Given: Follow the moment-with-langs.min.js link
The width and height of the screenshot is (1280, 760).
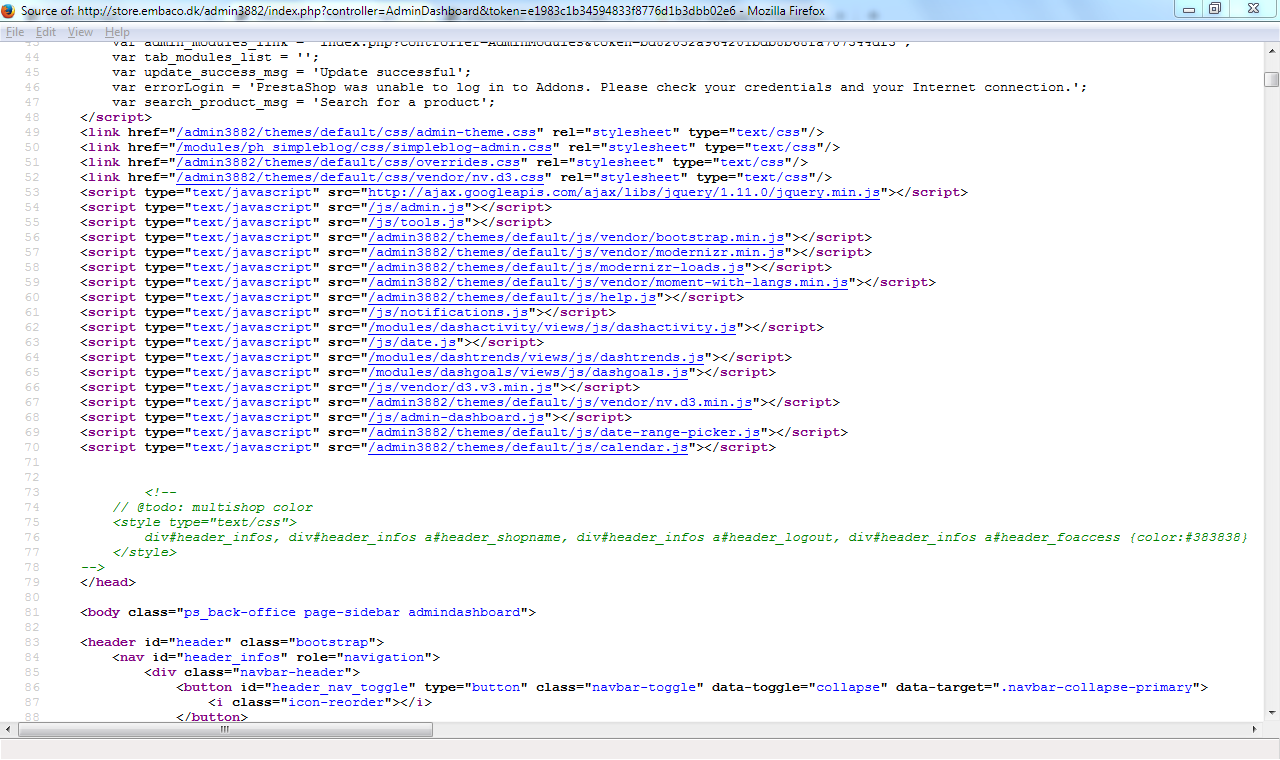Looking at the screenshot, I should (608, 282).
